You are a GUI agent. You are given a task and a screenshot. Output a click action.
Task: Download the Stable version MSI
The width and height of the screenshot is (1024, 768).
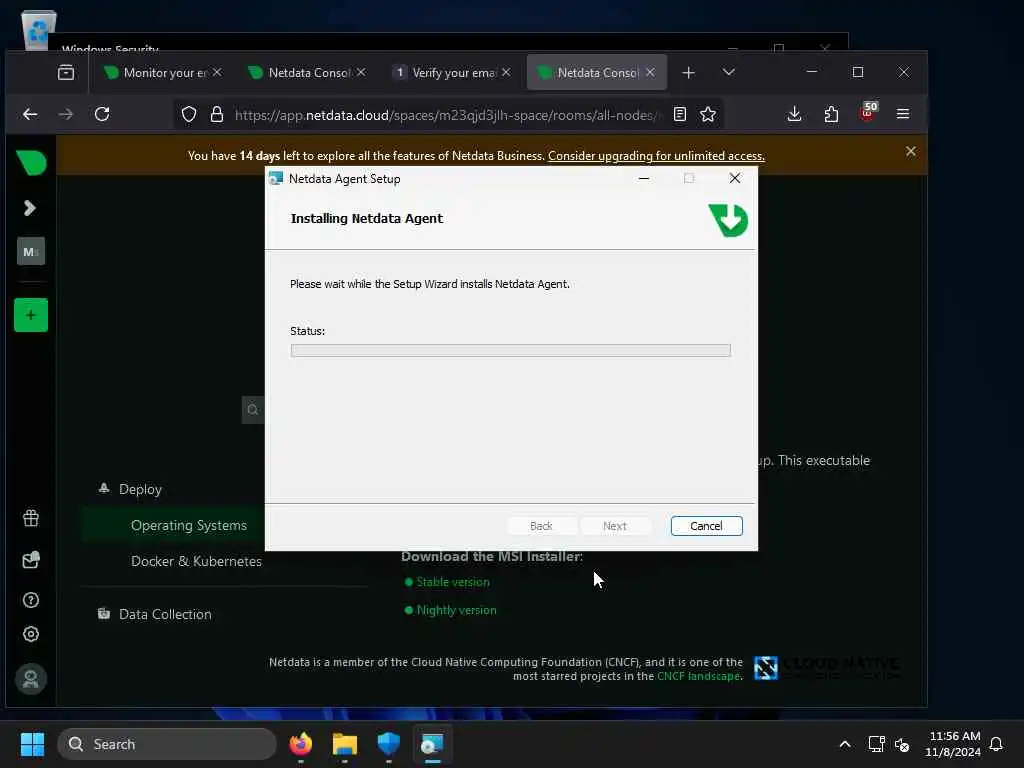[453, 582]
